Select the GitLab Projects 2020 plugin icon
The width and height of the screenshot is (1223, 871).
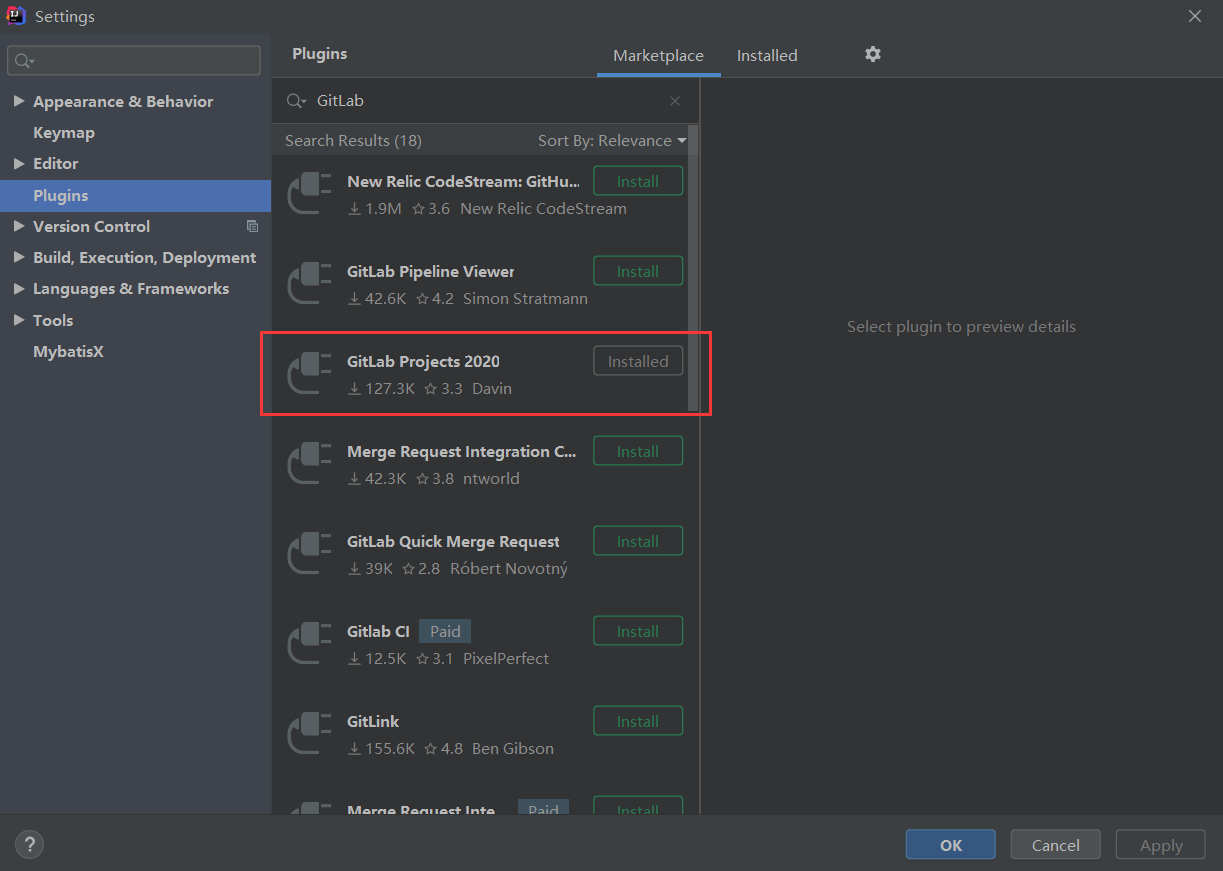point(309,374)
